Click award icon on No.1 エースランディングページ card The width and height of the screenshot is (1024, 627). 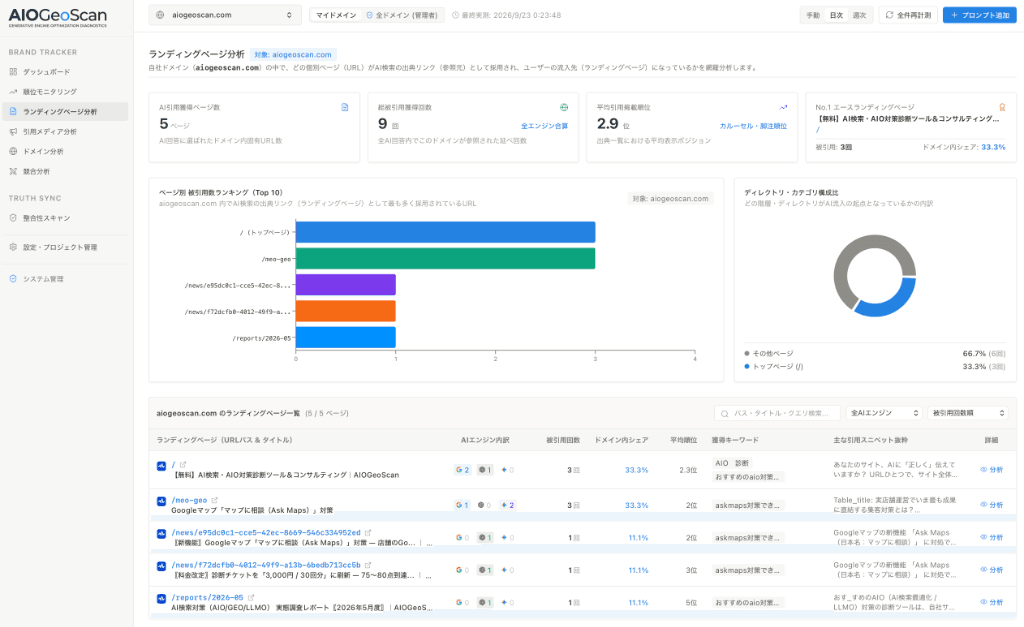point(1002,107)
